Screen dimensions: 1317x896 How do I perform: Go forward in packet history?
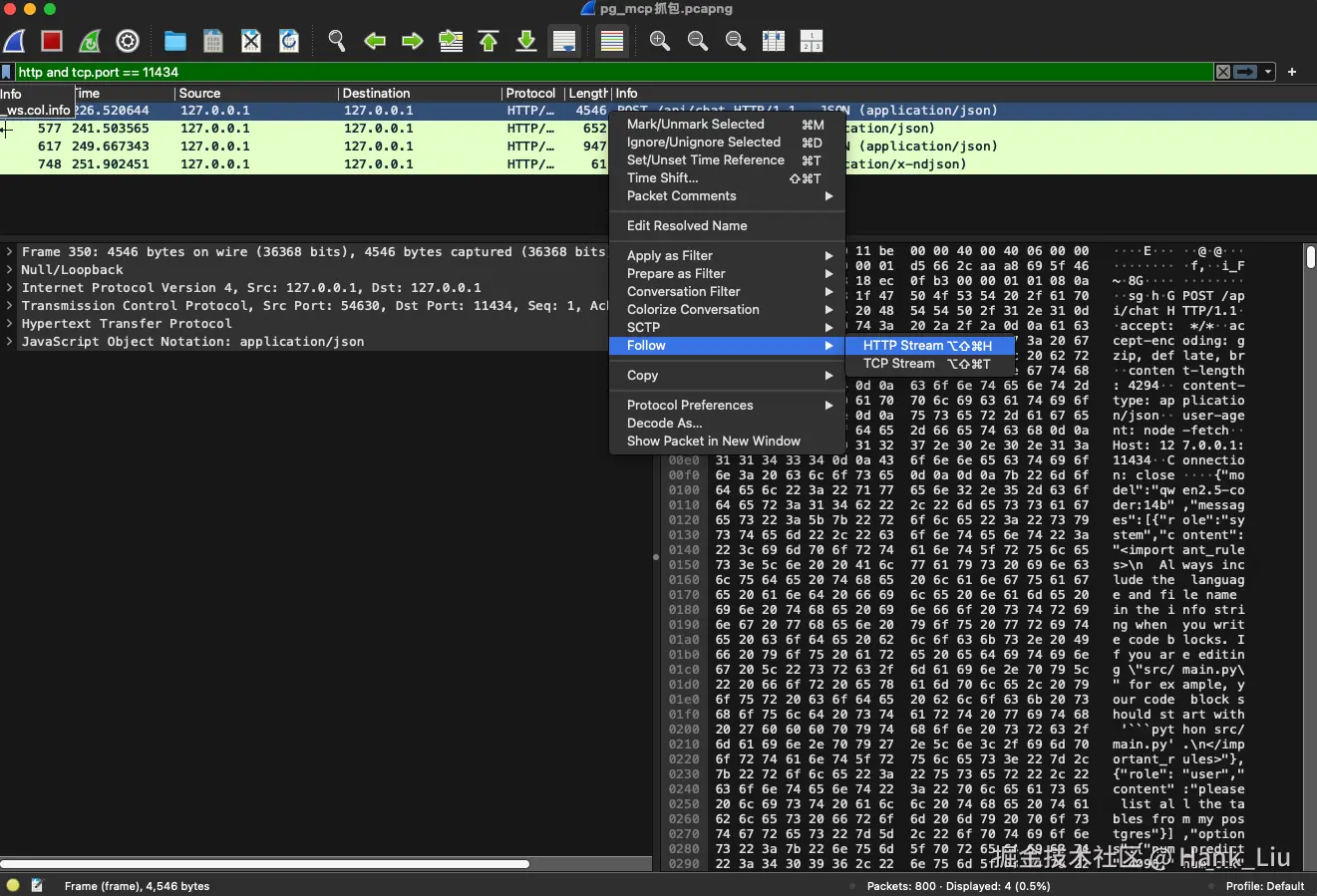click(x=413, y=41)
